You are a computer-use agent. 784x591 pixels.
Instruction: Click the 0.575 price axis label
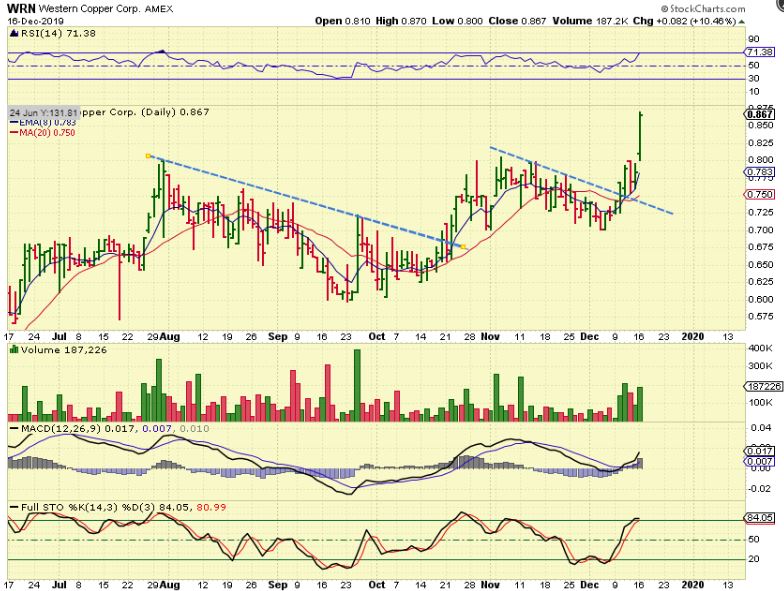click(760, 316)
